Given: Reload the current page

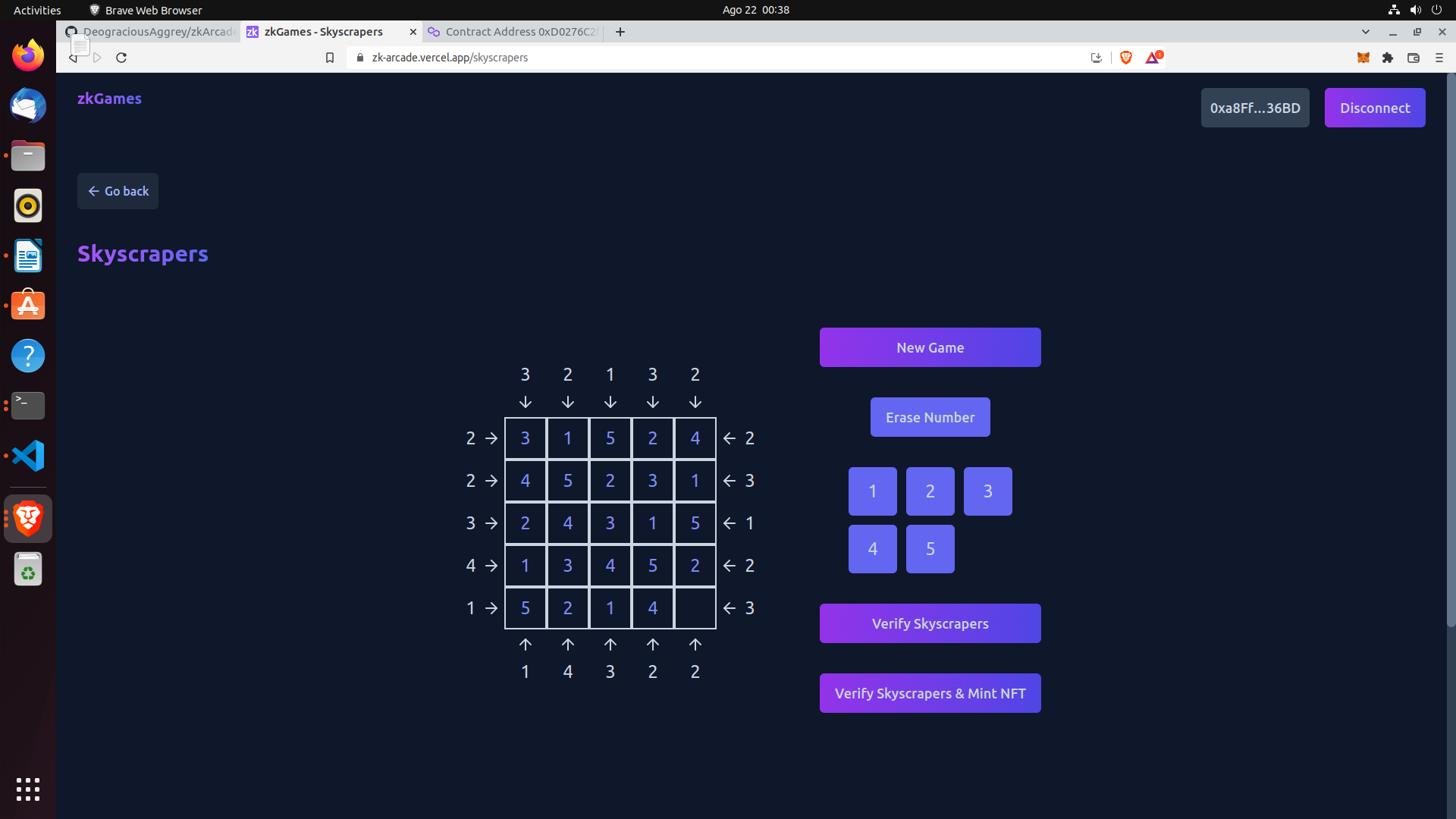Looking at the screenshot, I should (121, 58).
